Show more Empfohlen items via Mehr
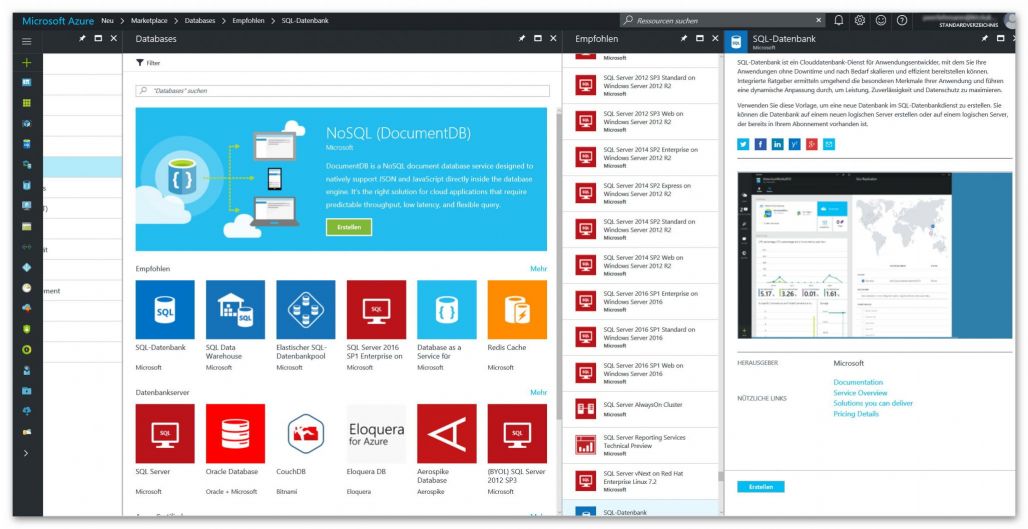Image resolution: width=1028 pixels, height=529 pixels. (x=538, y=269)
